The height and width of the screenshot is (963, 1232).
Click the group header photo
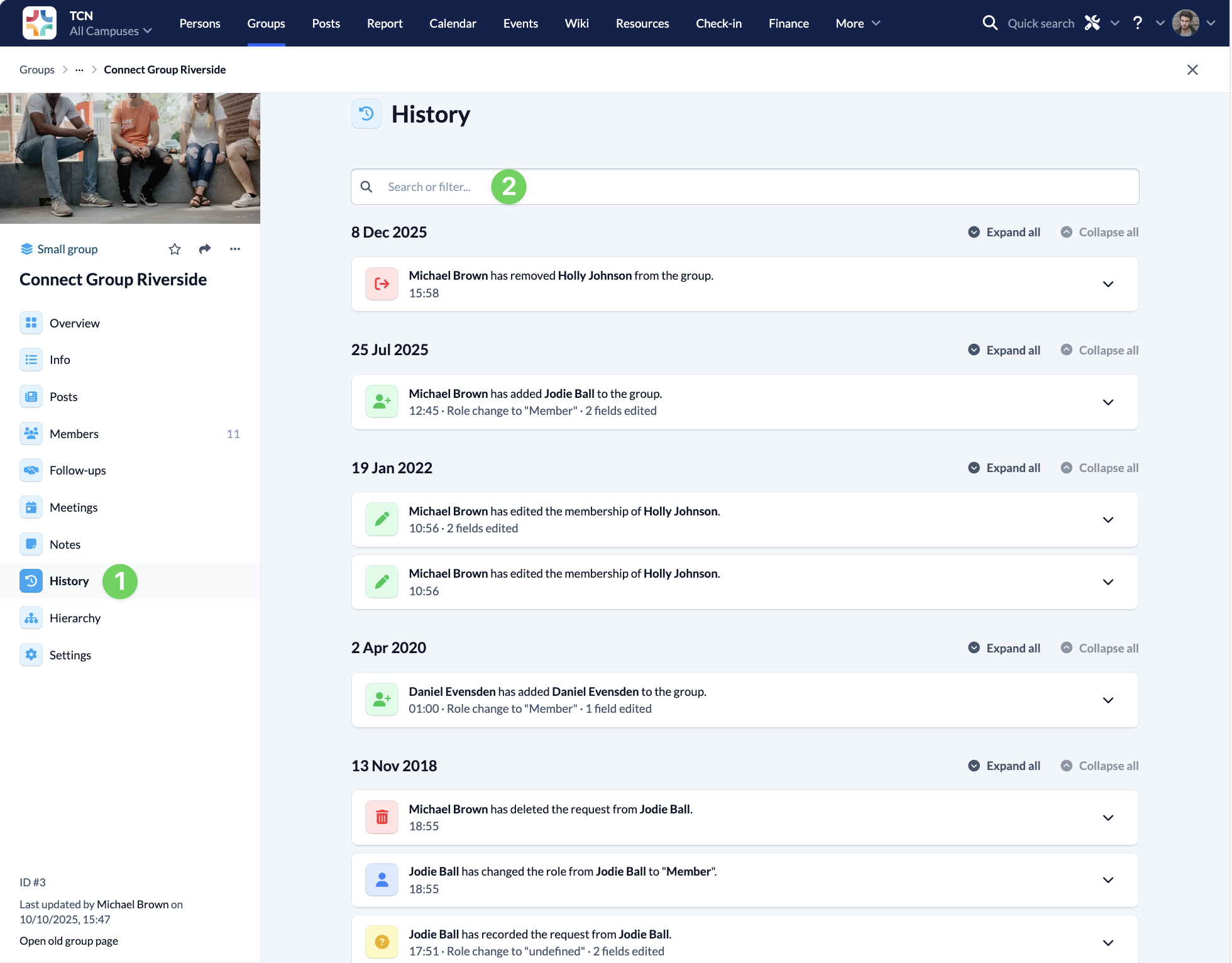click(130, 158)
